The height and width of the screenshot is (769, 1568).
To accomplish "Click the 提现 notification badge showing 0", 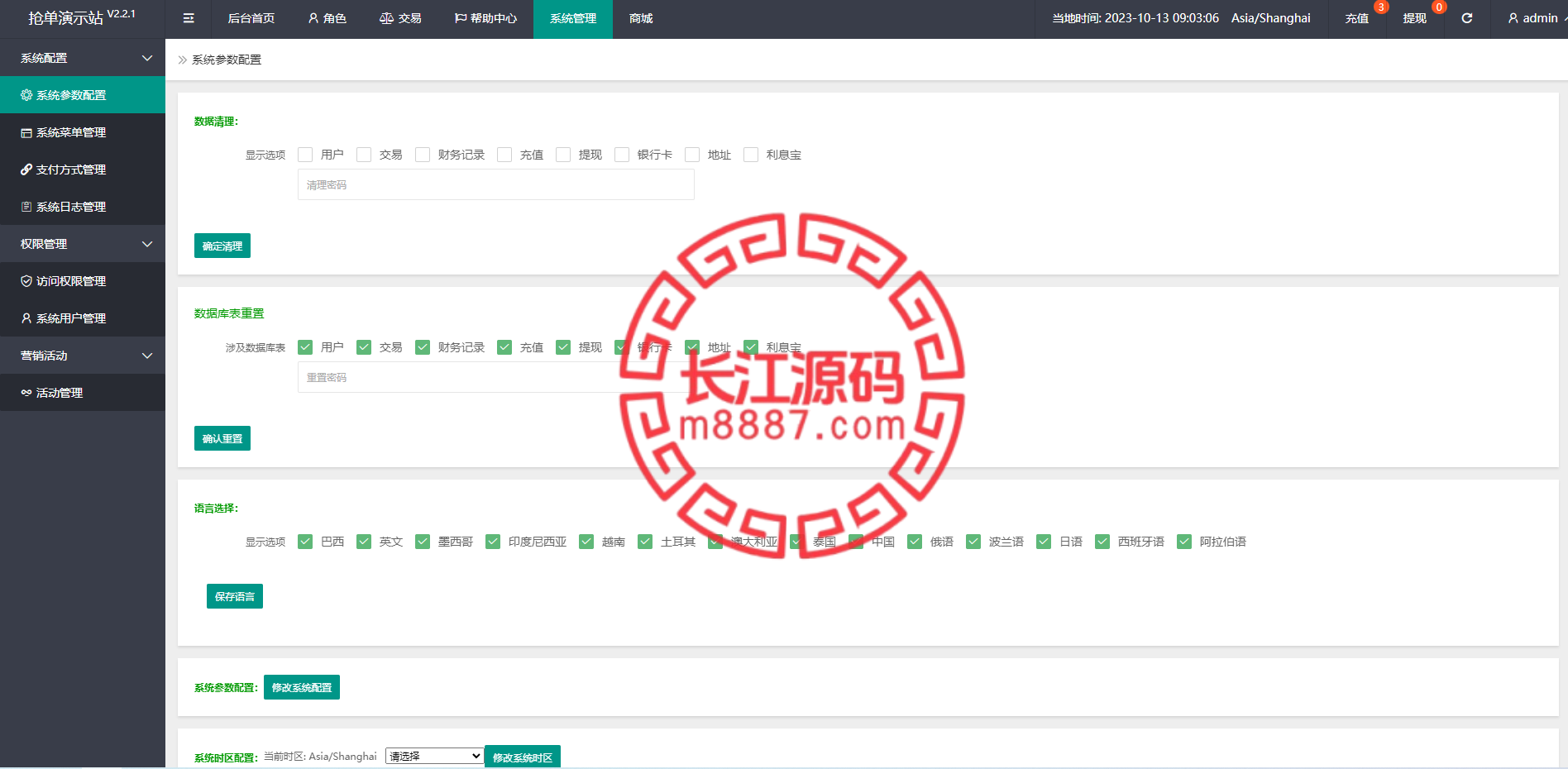I will (x=1439, y=7).
